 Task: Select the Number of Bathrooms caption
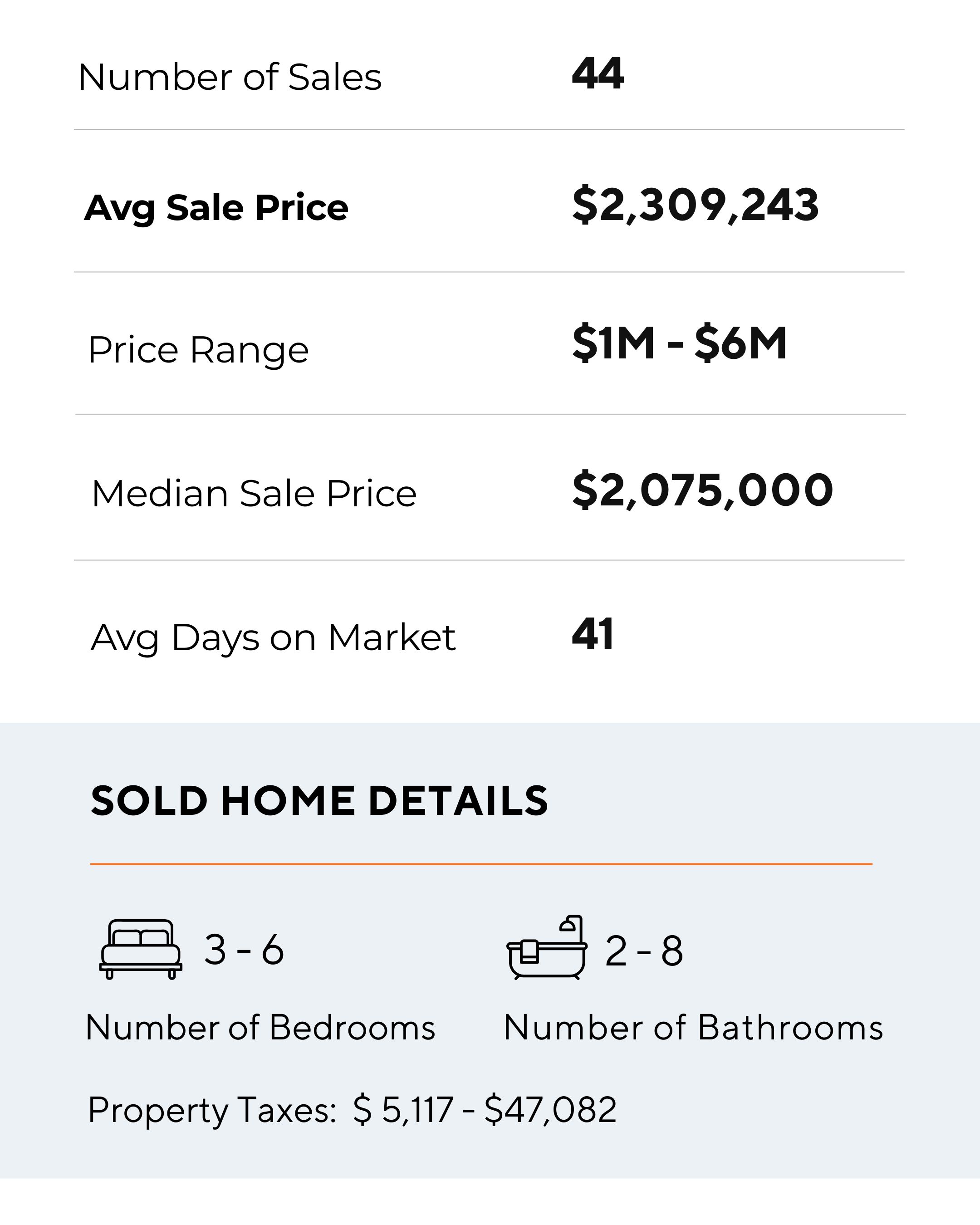pyautogui.click(x=693, y=1028)
